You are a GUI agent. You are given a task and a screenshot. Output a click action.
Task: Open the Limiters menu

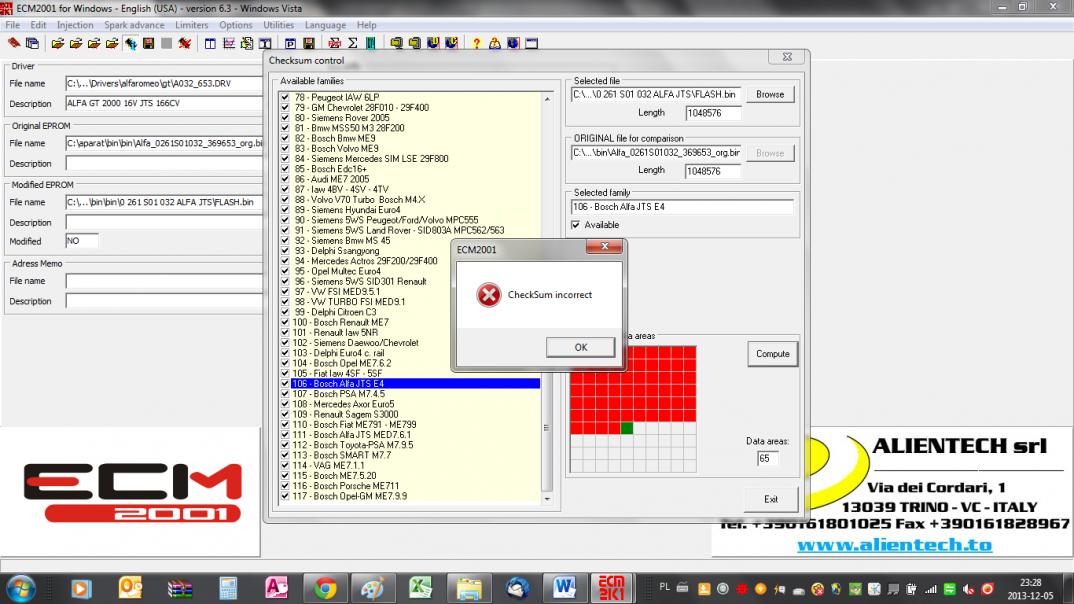[x=191, y=25]
